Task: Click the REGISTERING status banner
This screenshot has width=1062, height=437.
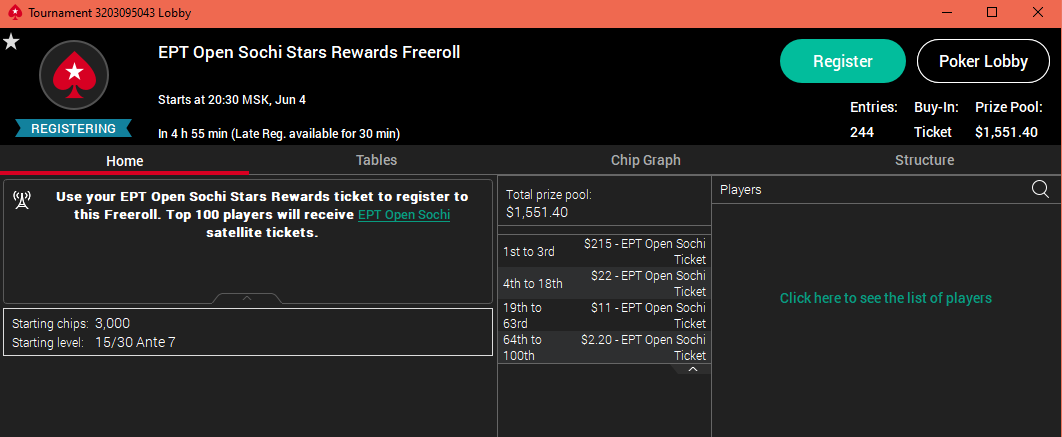Action: [73, 128]
